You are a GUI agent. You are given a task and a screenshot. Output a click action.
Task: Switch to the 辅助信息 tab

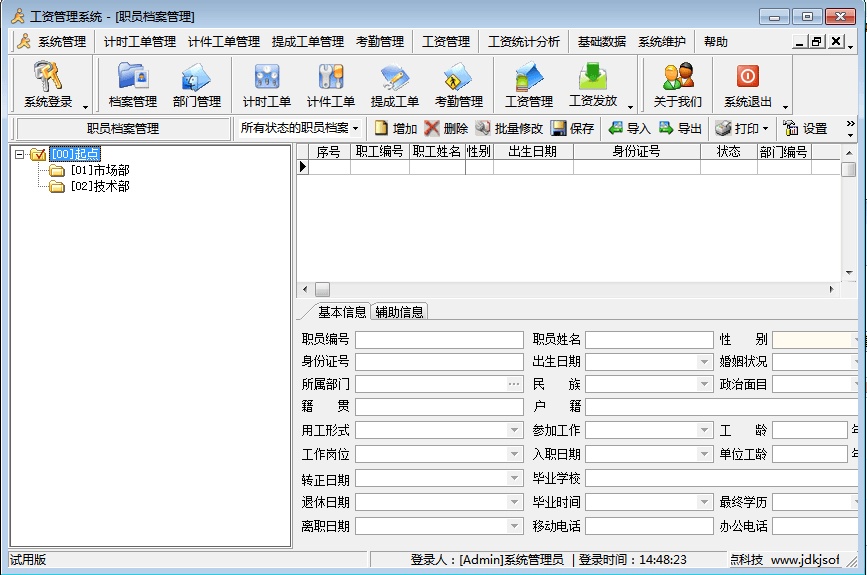pyautogui.click(x=400, y=312)
